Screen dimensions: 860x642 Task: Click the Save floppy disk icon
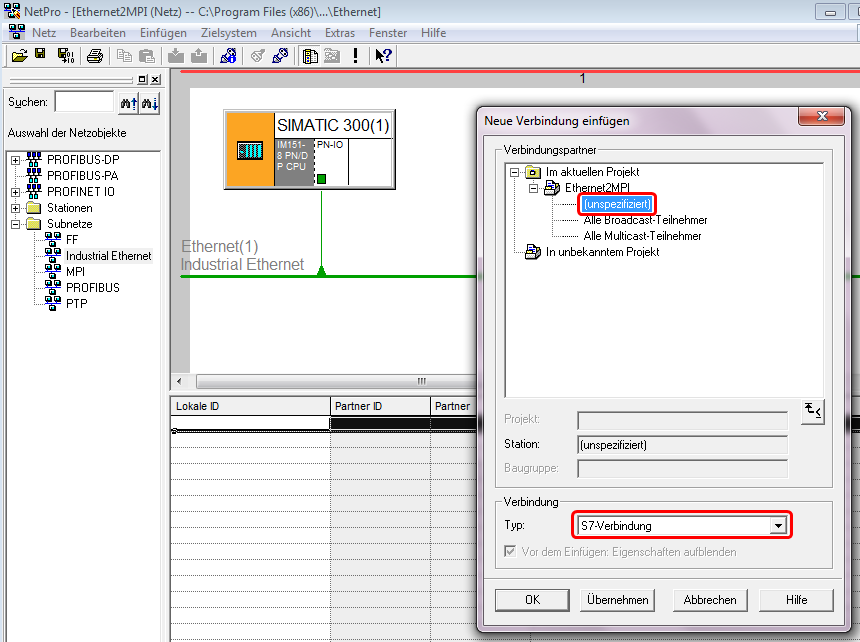(x=40, y=55)
